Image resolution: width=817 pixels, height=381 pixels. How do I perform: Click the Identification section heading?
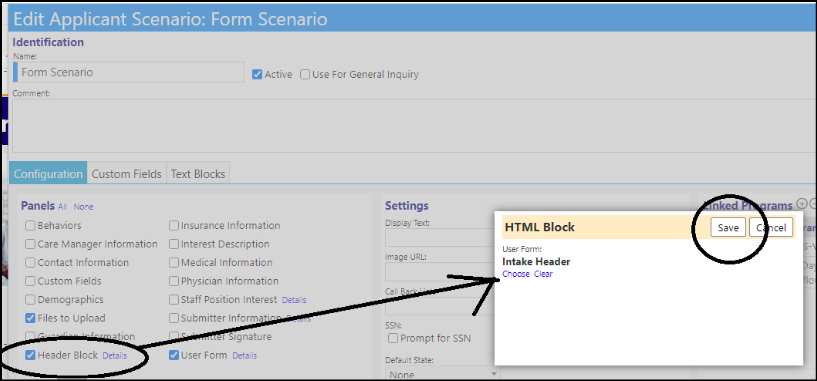pos(48,42)
